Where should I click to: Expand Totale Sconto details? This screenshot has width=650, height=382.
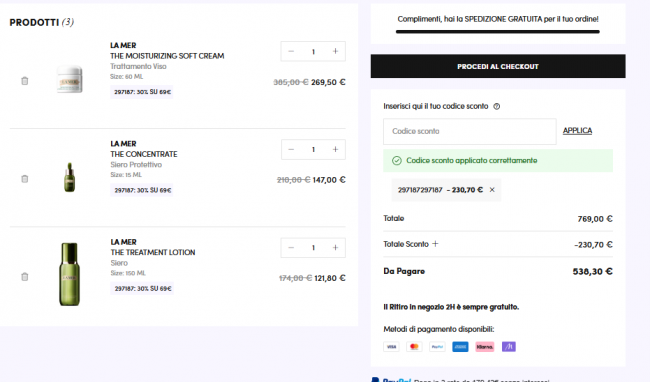(435, 244)
